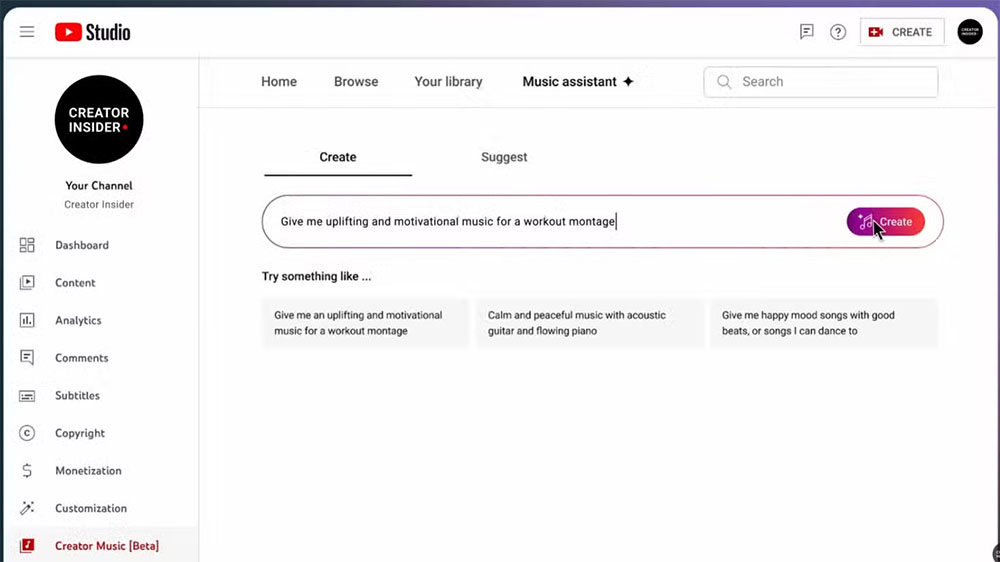Click the gradient Create music button
This screenshot has width=1000, height=562.
885,221
